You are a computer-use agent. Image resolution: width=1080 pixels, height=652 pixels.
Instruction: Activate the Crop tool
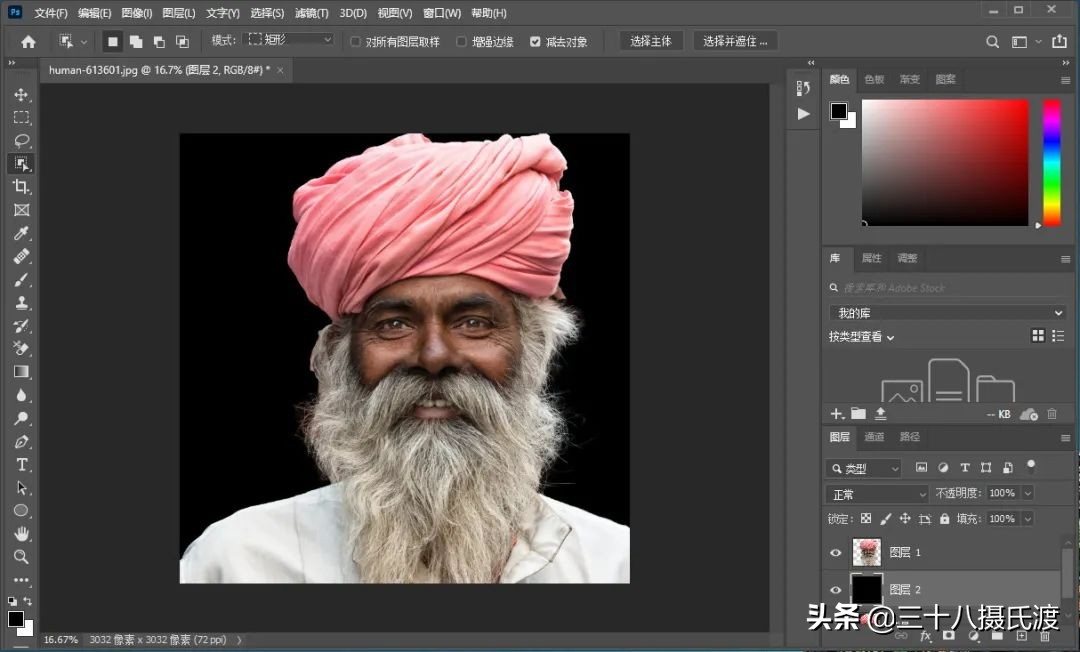[x=22, y=187]
